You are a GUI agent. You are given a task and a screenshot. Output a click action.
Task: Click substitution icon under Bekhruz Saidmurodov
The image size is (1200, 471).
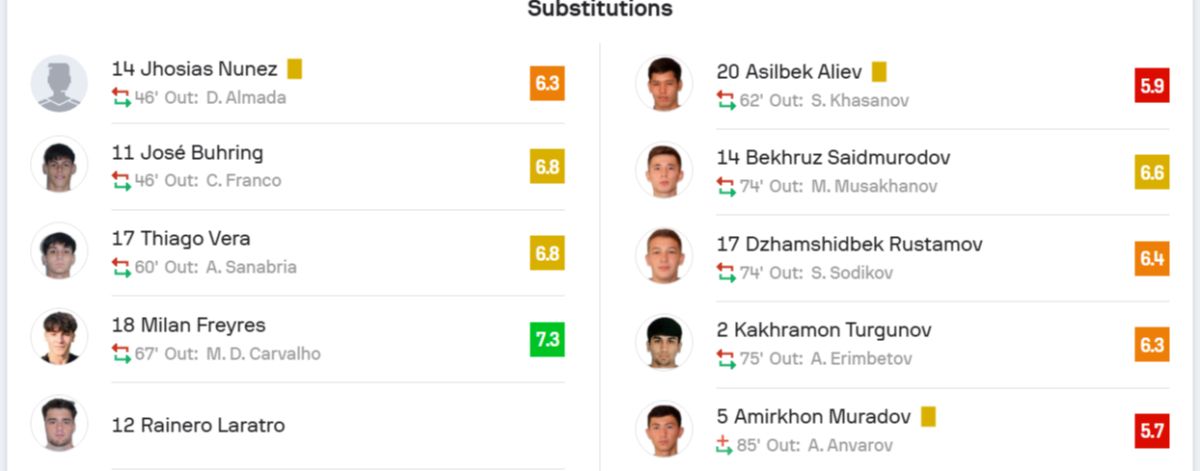tap(726, 186)
